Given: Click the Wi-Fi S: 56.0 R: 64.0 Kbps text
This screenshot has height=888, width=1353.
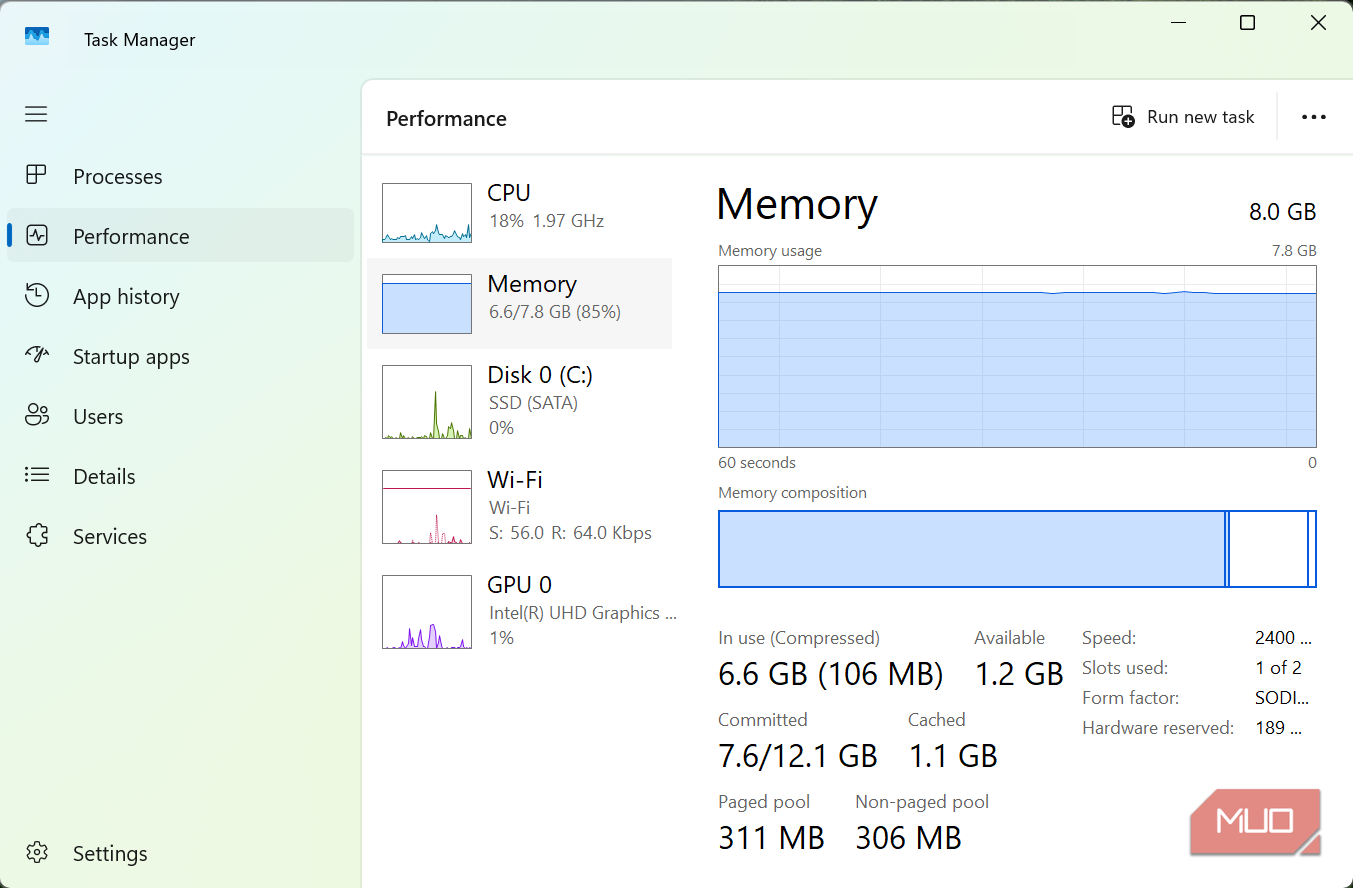Looking at the screenshot, I should [570, 533].
